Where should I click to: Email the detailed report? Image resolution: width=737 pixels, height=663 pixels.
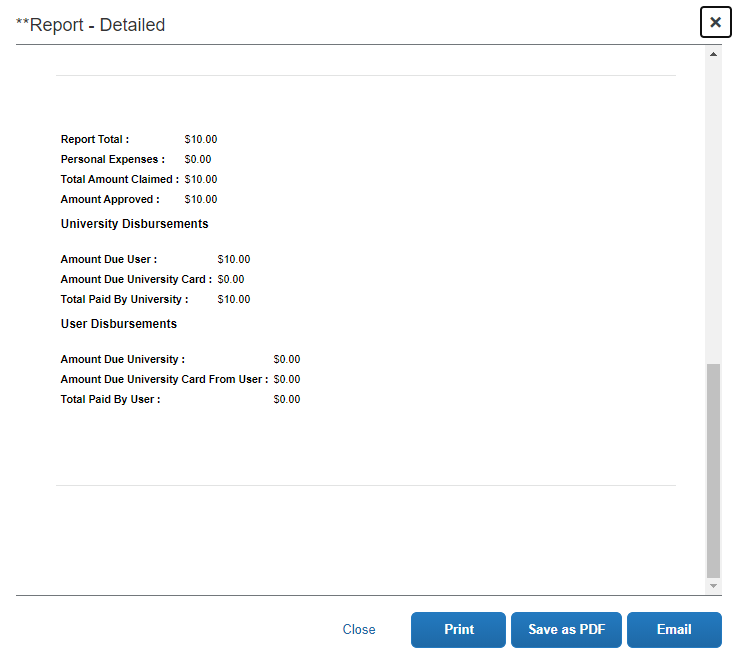tap(674, 630)
